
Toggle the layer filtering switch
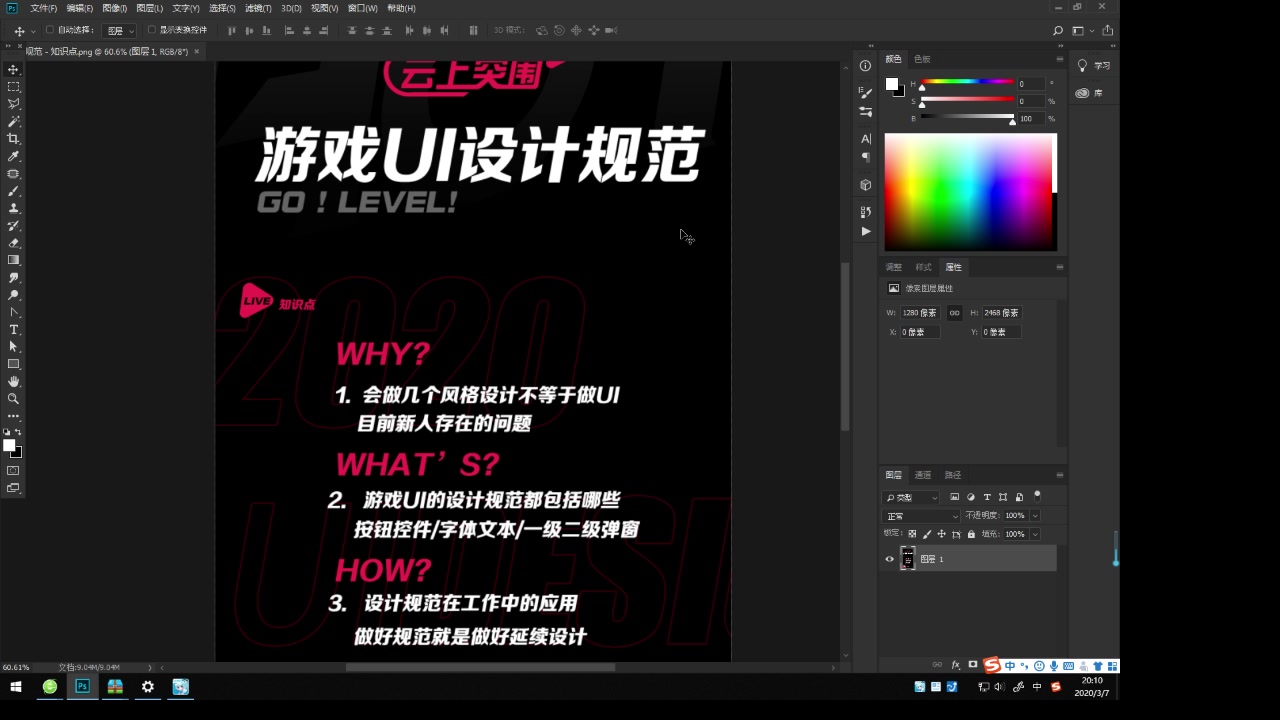[x=1037, y=494]
